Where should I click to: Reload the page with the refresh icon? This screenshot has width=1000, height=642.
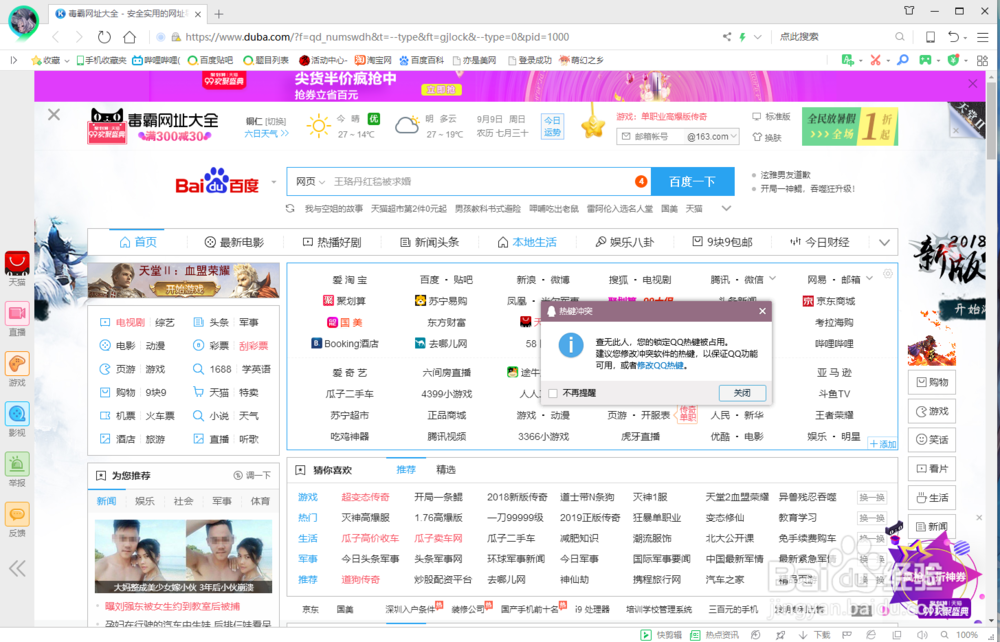pyautogui.click(x=104, y=37)
